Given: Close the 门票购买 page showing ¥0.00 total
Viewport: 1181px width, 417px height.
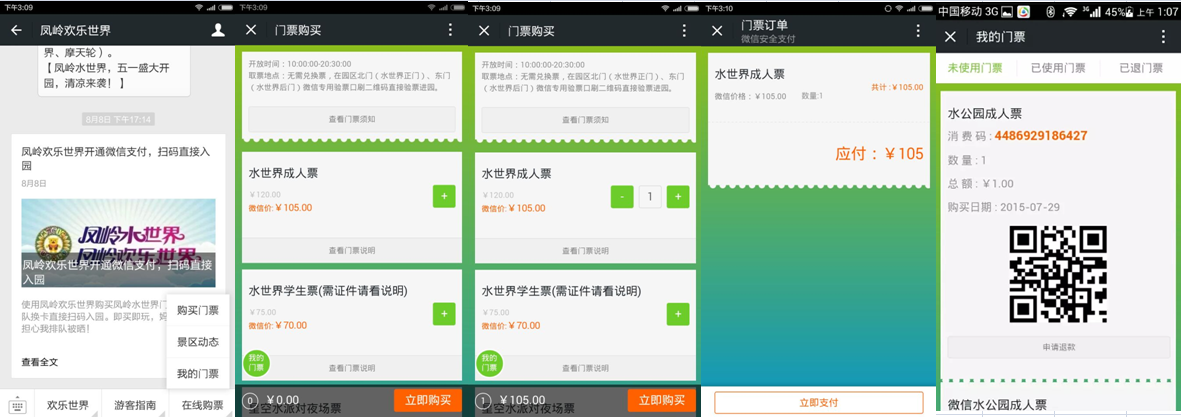Looking at the screenshot, I should [252, 30].
